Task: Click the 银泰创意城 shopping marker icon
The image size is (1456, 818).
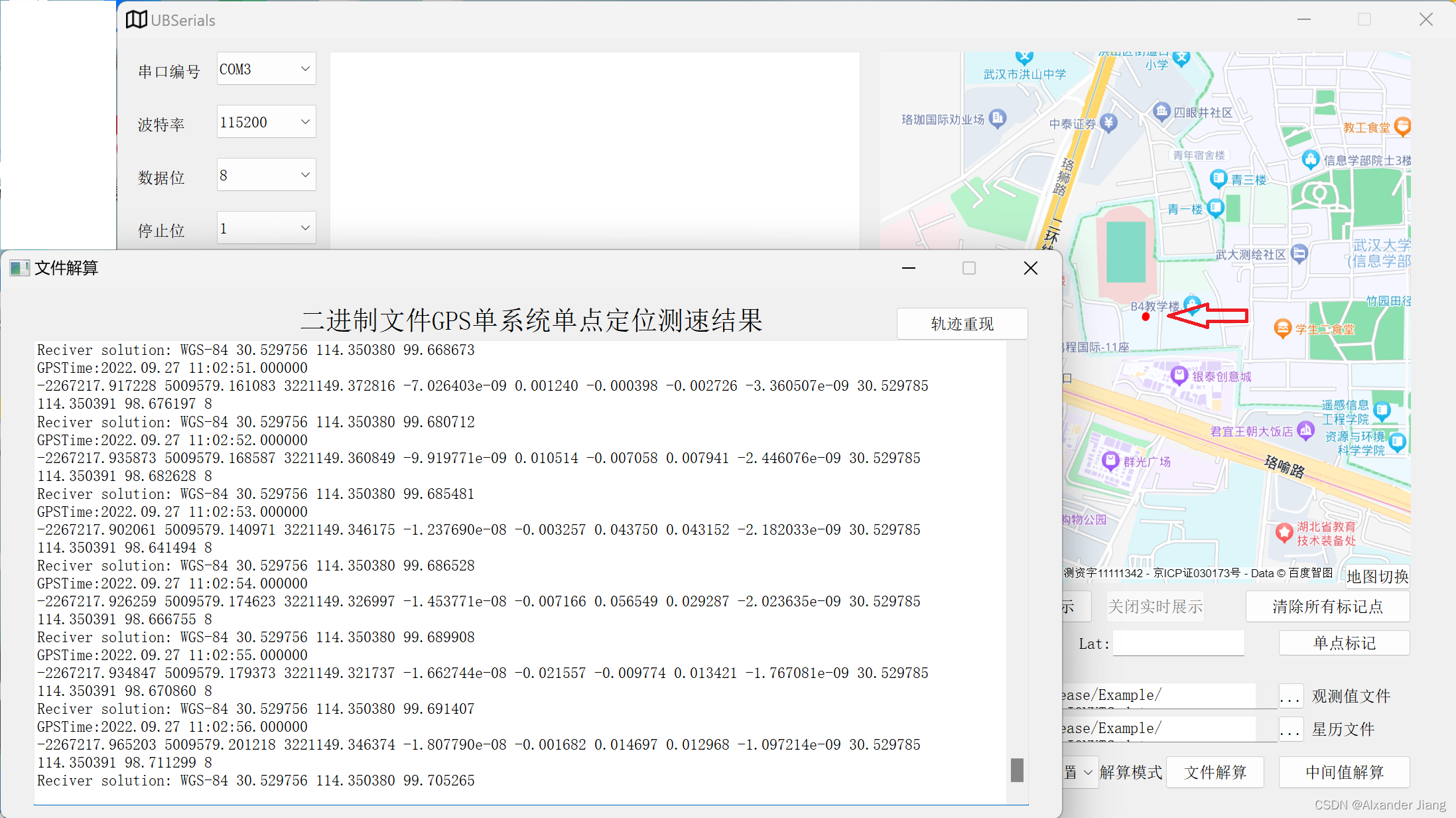Action: click(1179, 375)
